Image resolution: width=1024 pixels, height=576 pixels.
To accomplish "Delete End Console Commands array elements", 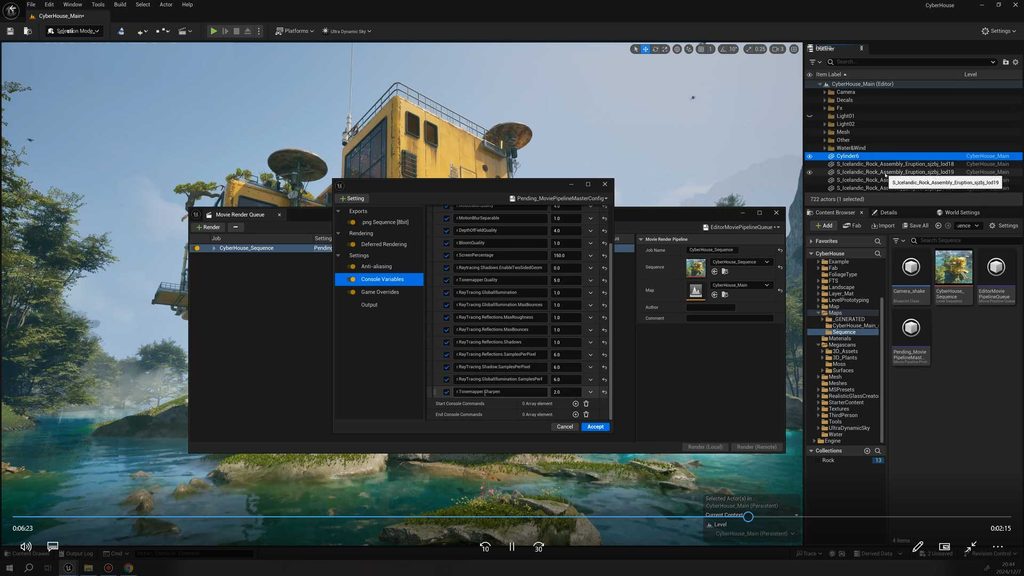I will [586, 415].
